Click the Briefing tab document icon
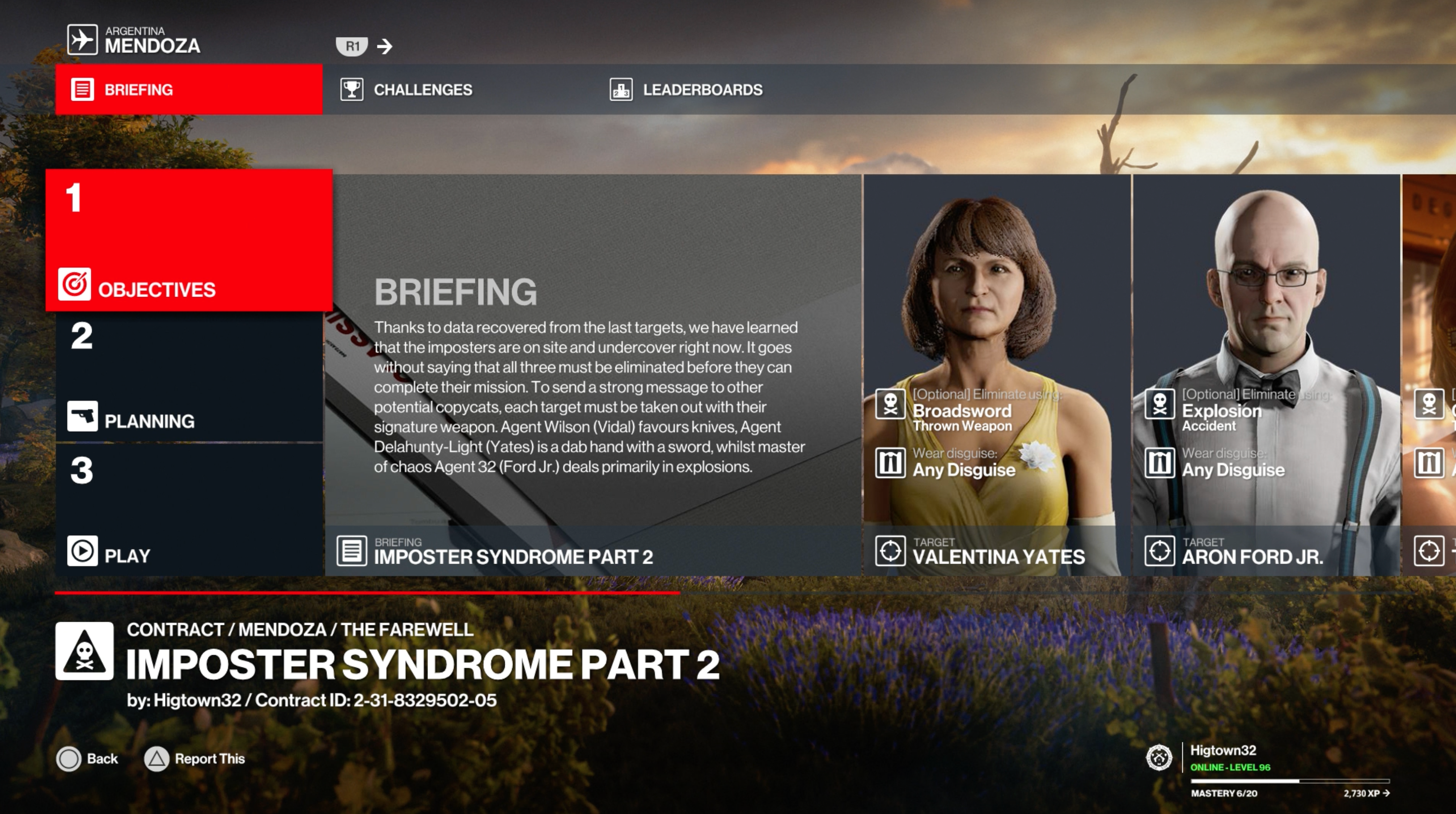The image size is (1456, 814). pyautogui.click(x=83, y=89)
